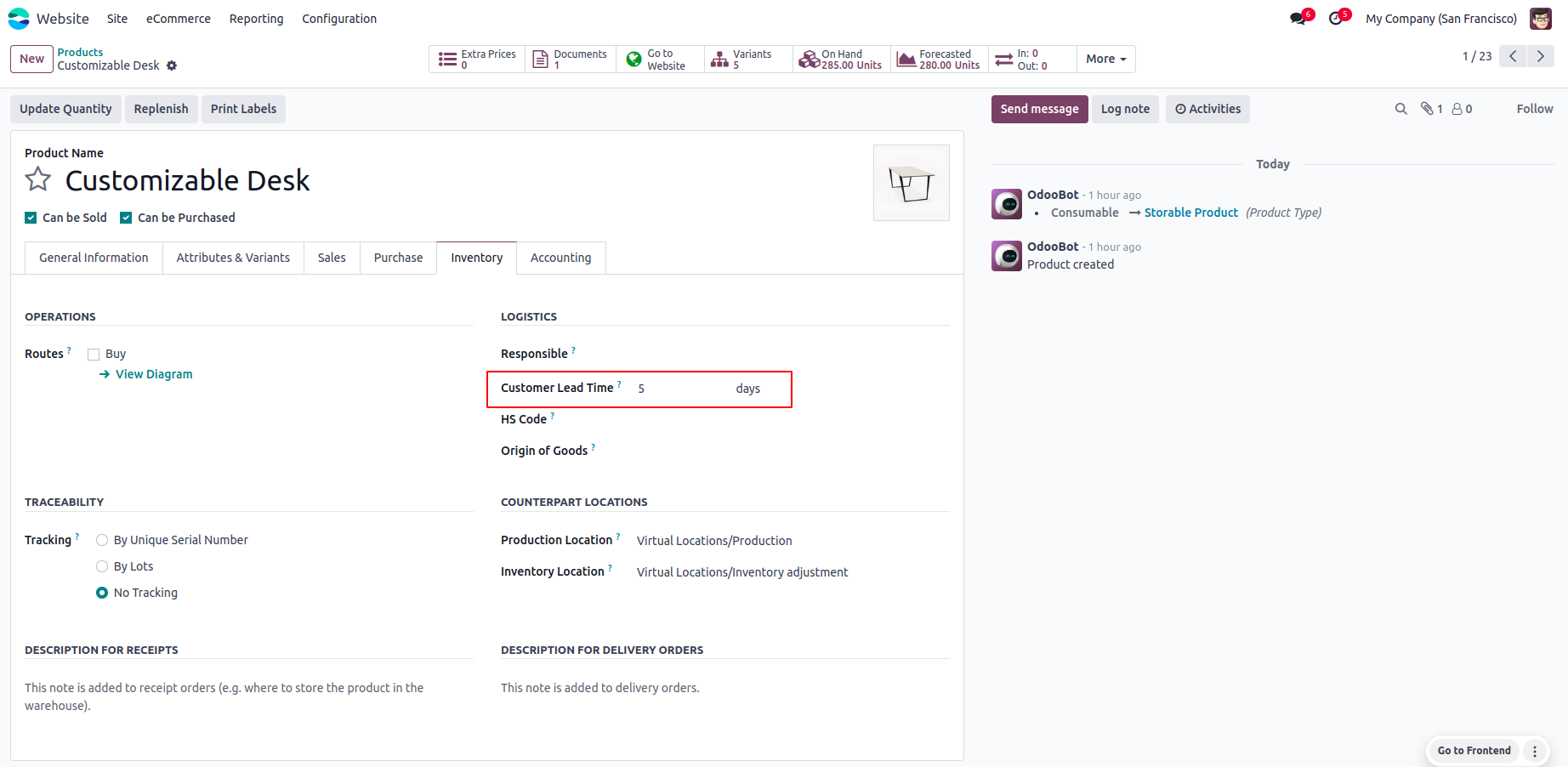Search chatter messages with magnifier icon
1568x767 pixels.
click(1400, 109)
